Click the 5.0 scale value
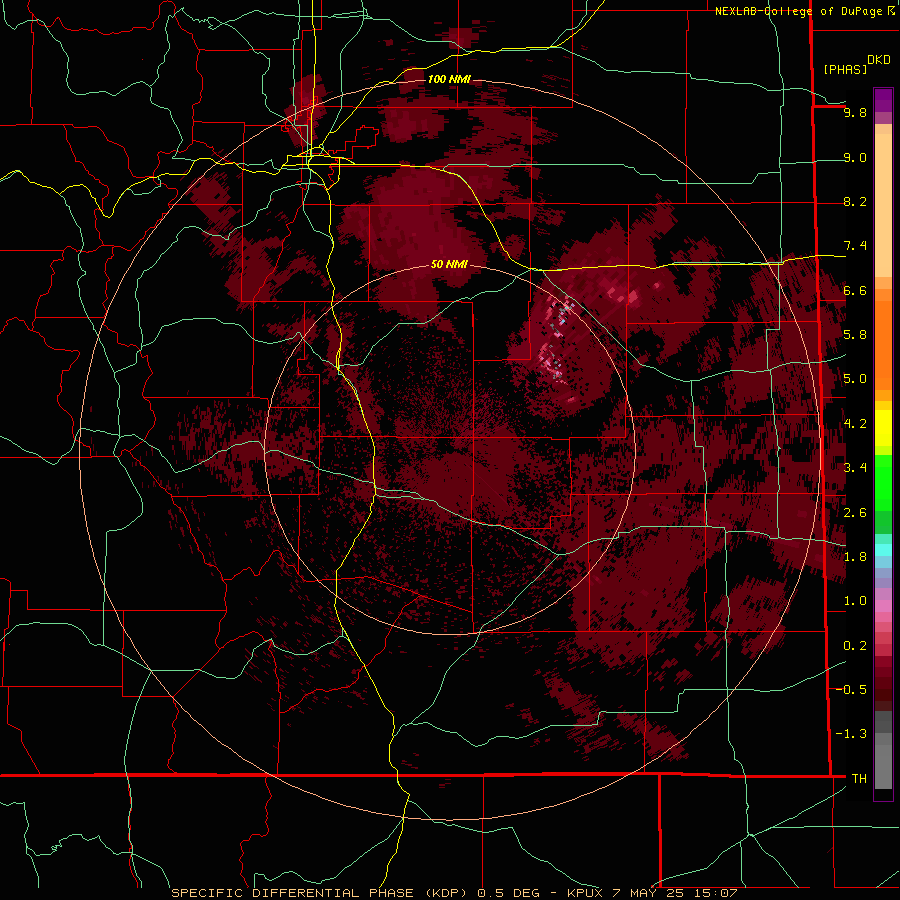The image size is (900, 900). pyautogui.click(x=855, y=379)
